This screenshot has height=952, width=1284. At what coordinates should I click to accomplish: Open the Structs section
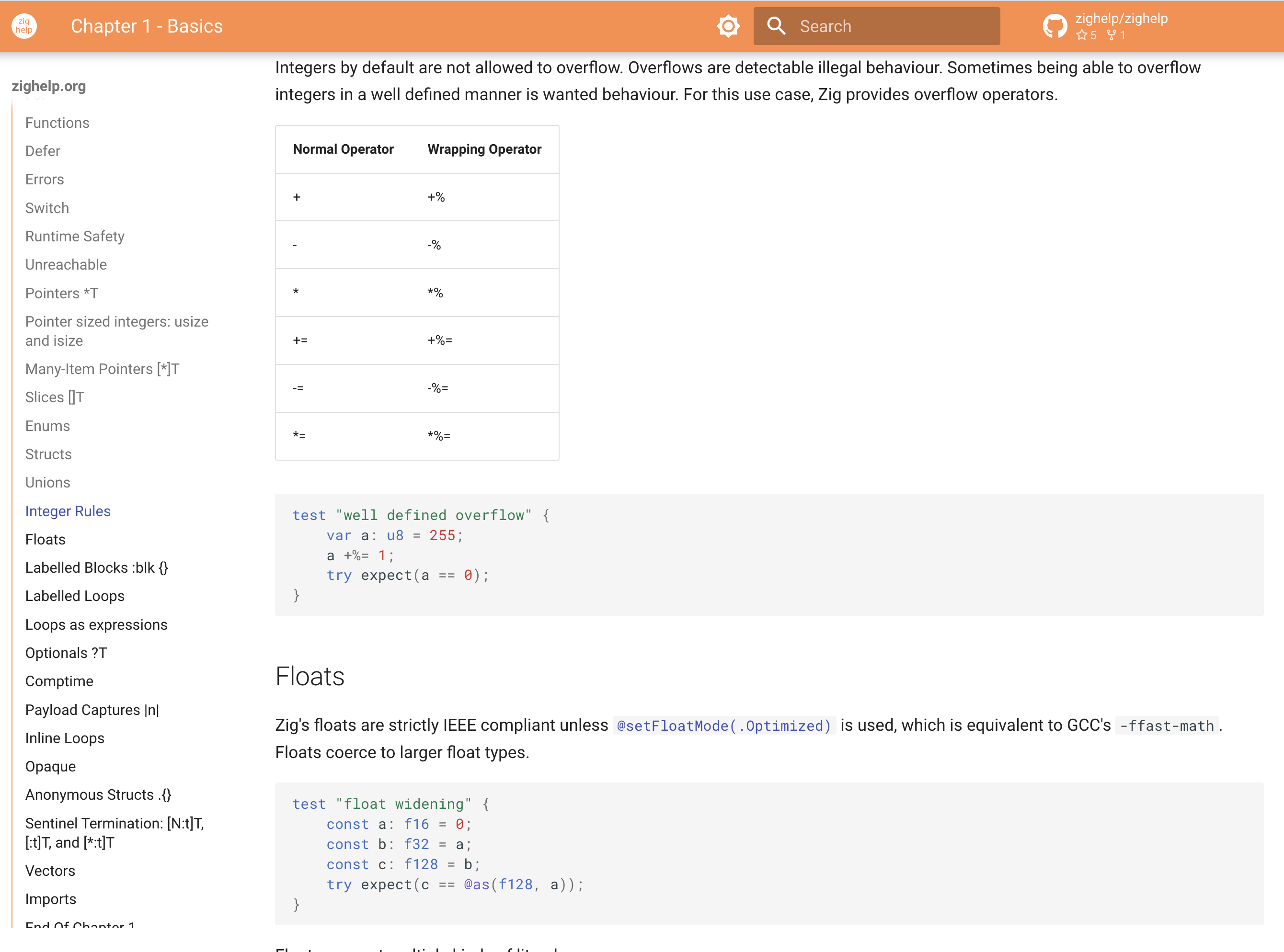click(48, 454)
